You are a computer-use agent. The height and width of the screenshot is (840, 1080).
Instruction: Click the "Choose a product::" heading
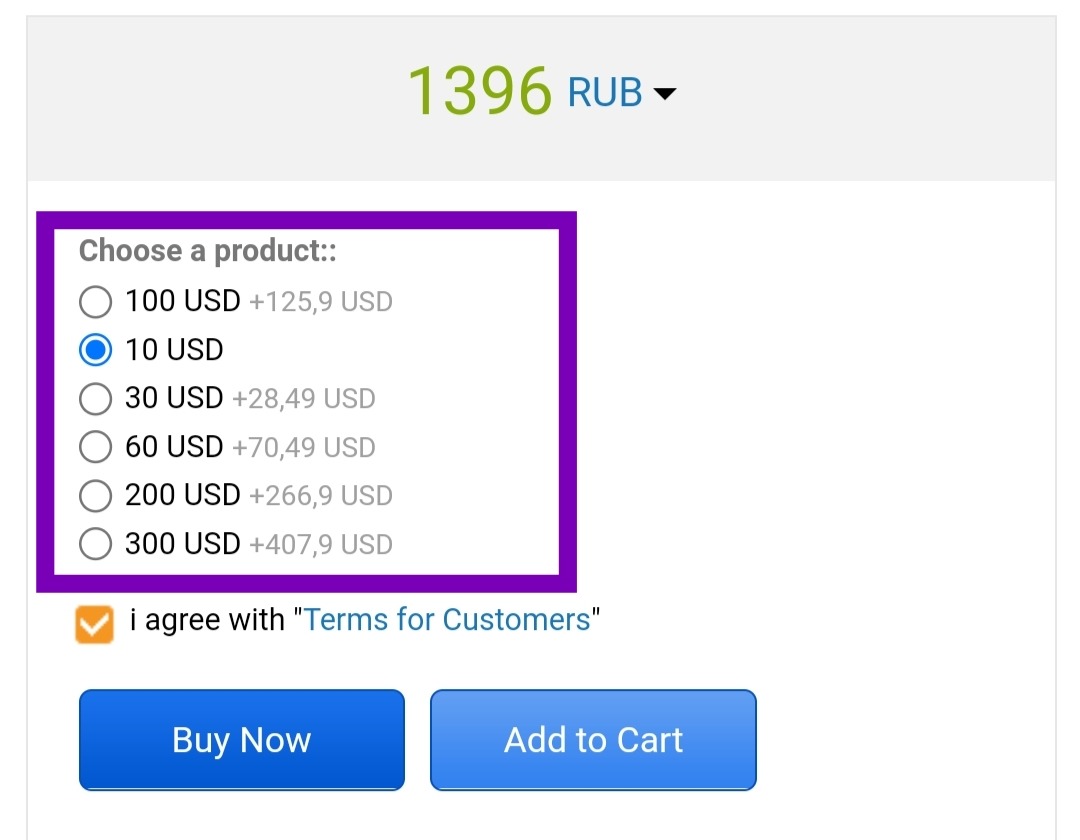coord(208,251)
